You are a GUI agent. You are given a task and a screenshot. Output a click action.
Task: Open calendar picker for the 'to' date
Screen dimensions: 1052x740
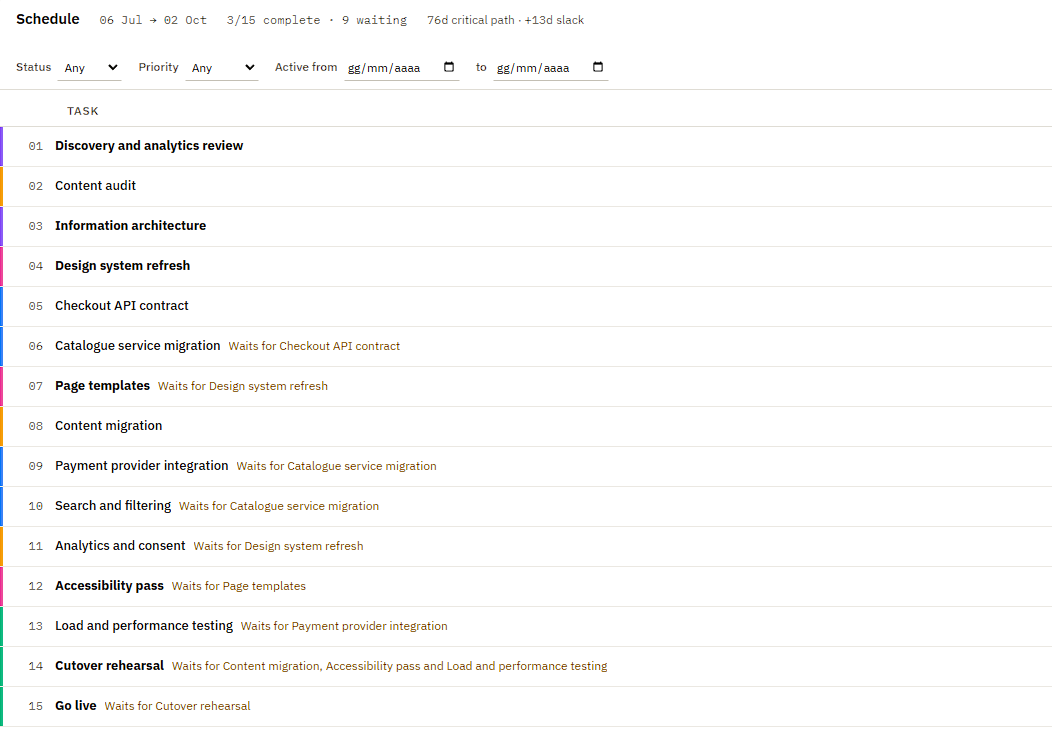click(598, 67)
